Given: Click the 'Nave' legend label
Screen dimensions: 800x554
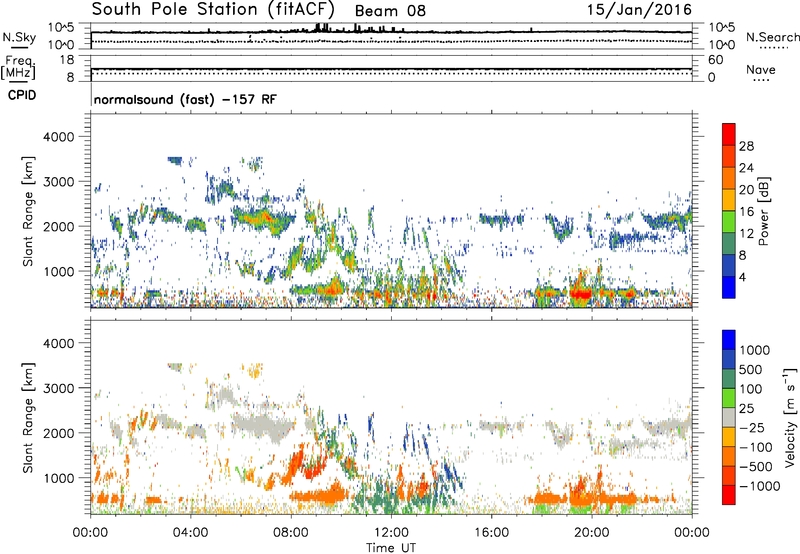Looking at the screenshot, I should tap(761, 69).
